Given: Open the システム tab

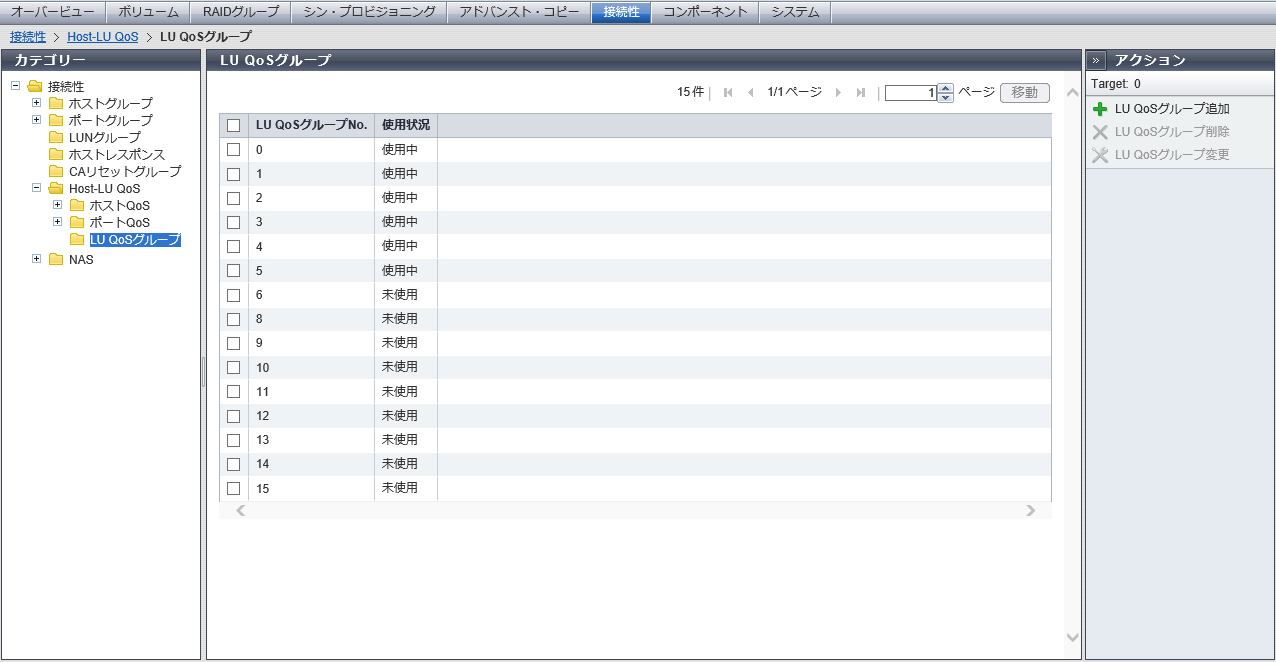Looking at the screenshot, I should 795,12.
